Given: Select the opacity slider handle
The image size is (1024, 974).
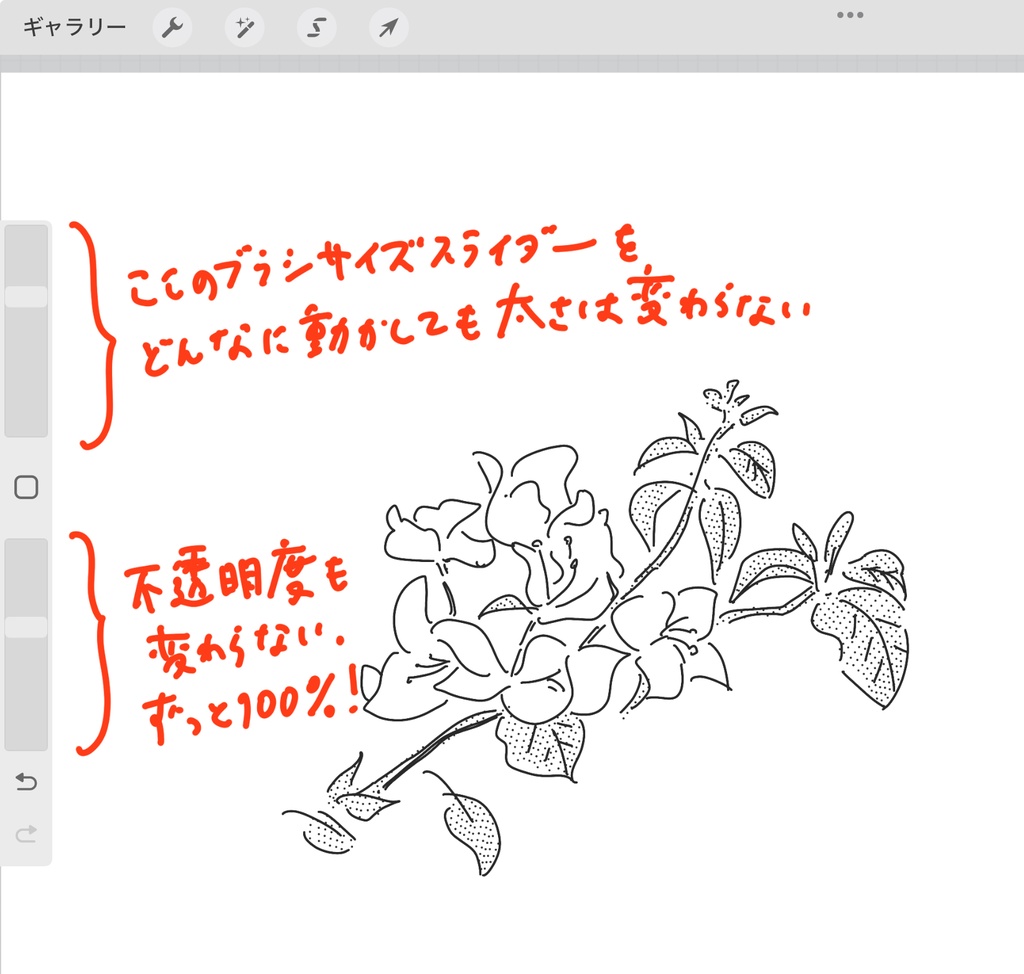Looking at the screenshot, I should [25, 628].
